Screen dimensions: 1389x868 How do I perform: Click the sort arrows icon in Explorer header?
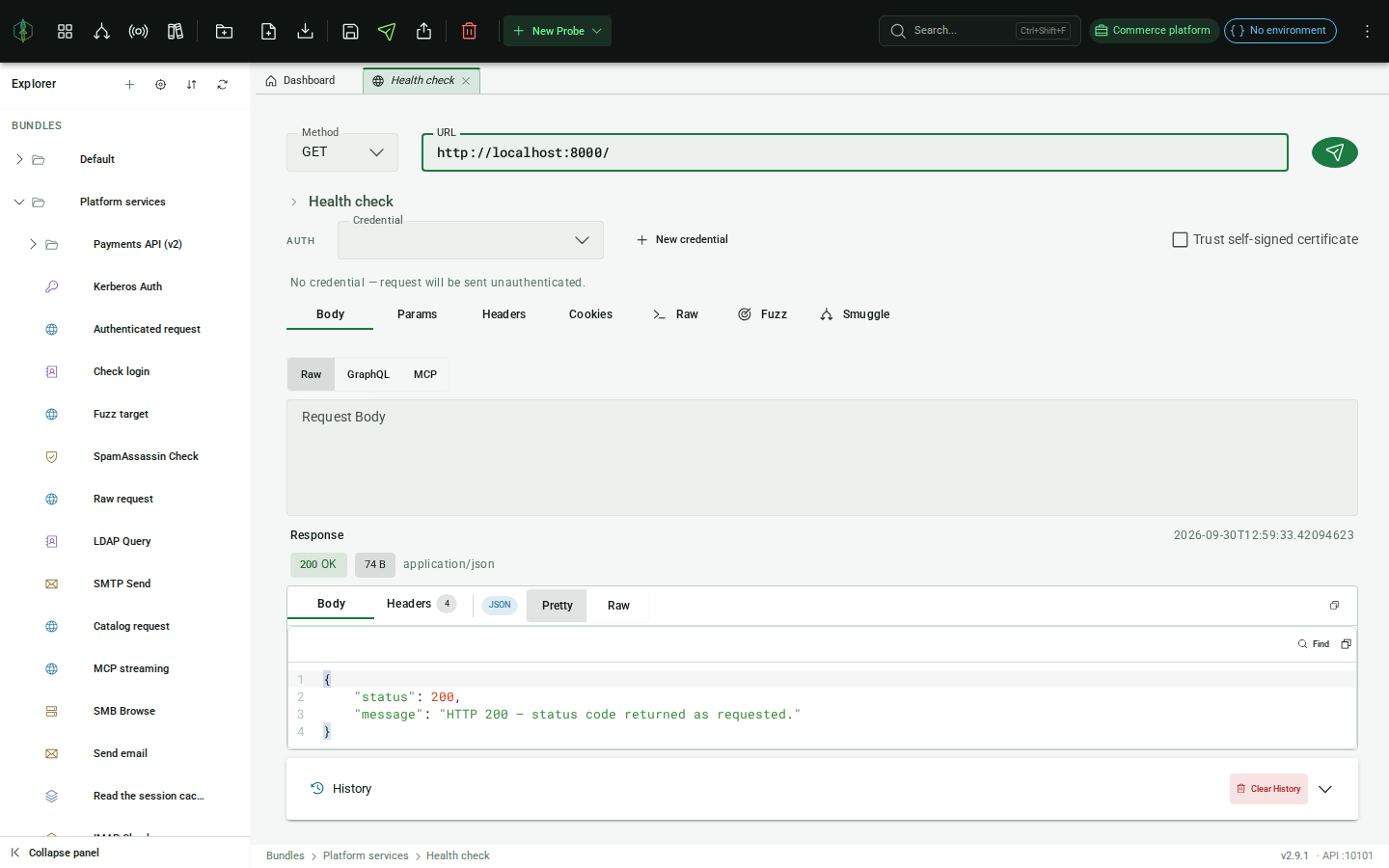click(191, 84)
